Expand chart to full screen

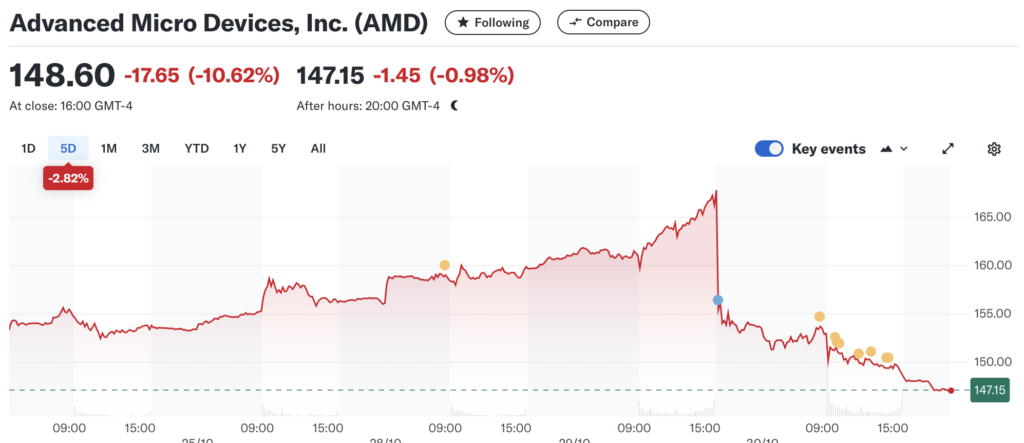(948, 149)
